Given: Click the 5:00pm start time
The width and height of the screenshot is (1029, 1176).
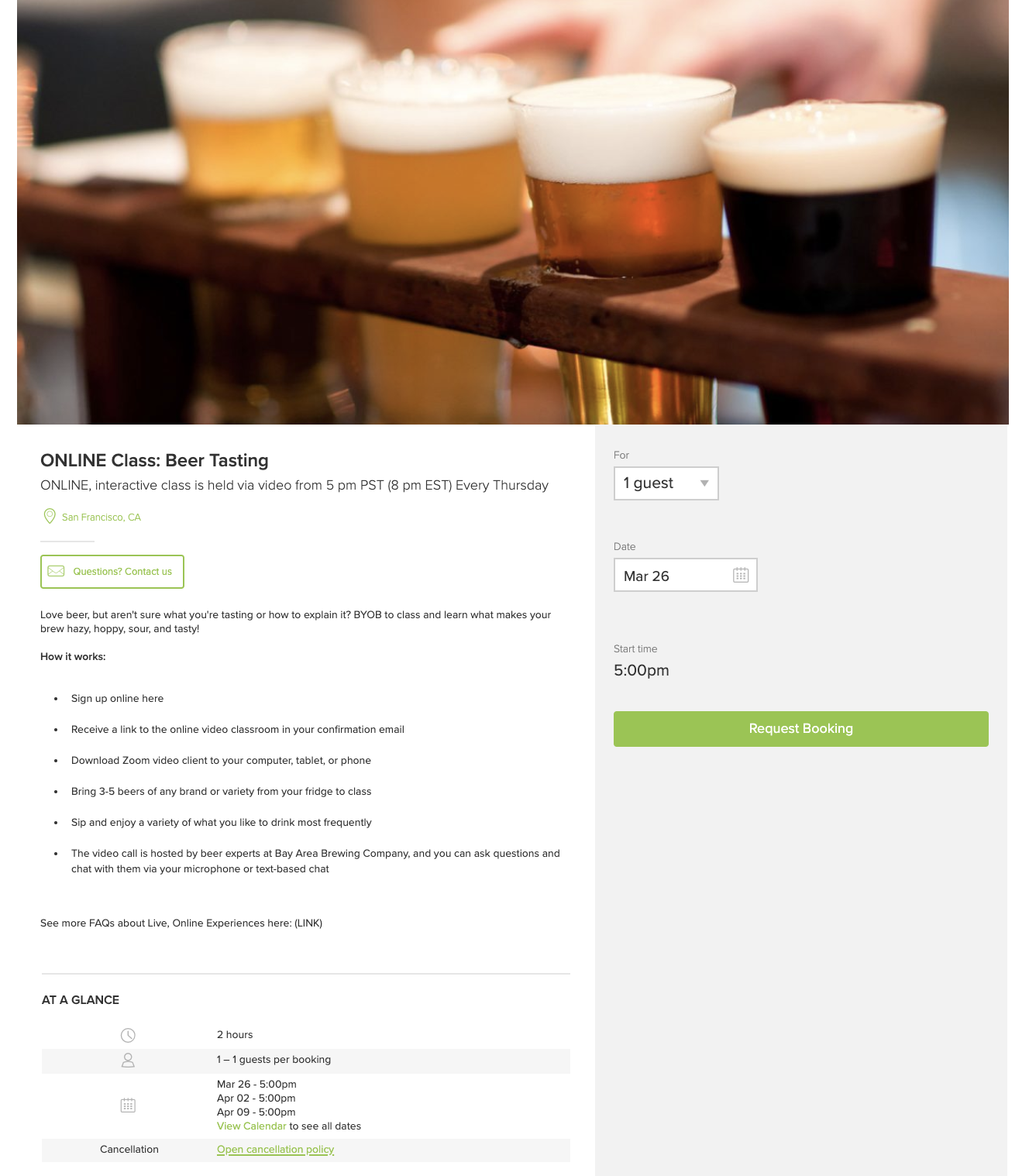Looking at the screenshot, I should (x=642, y=670).
